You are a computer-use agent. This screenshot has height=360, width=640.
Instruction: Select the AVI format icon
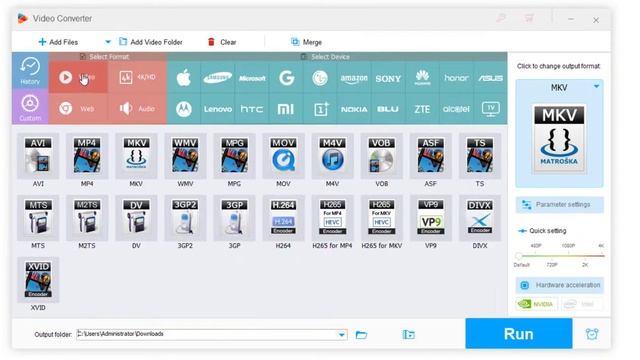pos(38,156)
